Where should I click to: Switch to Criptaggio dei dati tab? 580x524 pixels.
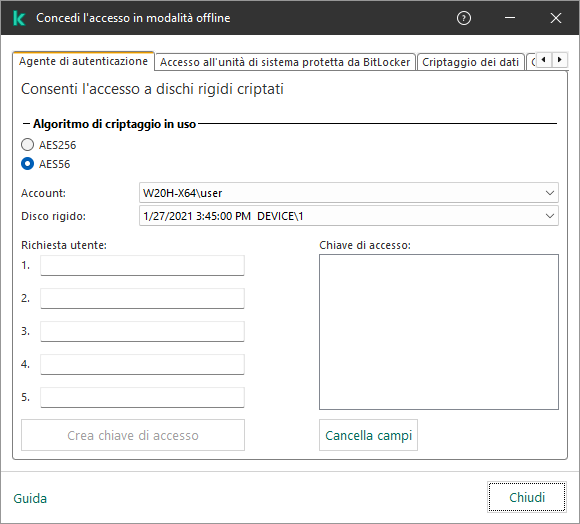coord(470,62)
